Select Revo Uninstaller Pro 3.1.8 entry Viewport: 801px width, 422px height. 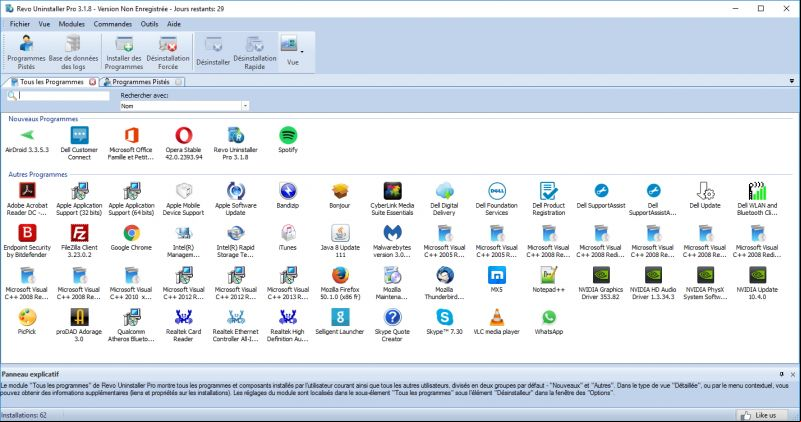235,144
